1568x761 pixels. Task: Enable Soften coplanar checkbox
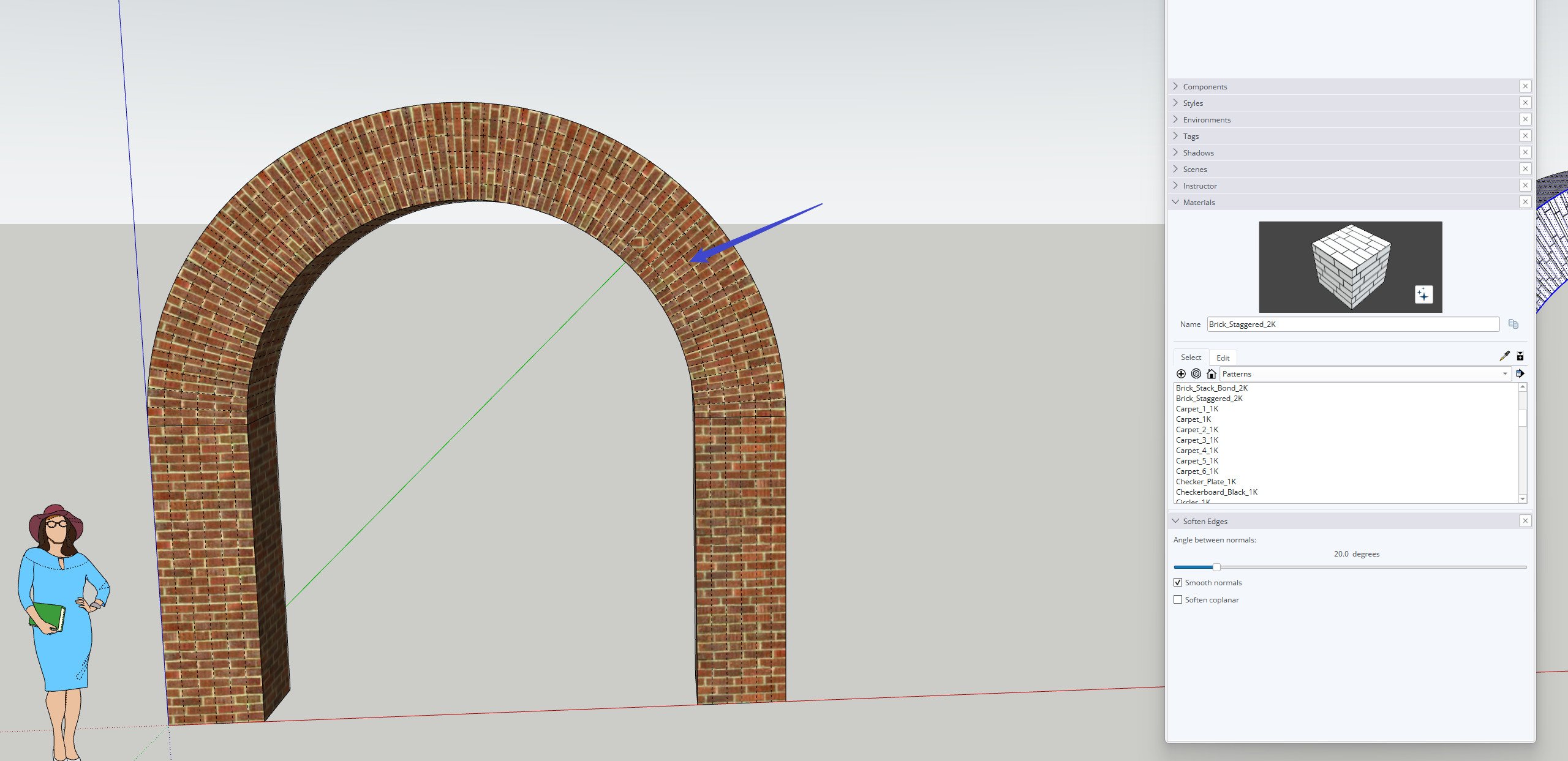coord(1178,600)
